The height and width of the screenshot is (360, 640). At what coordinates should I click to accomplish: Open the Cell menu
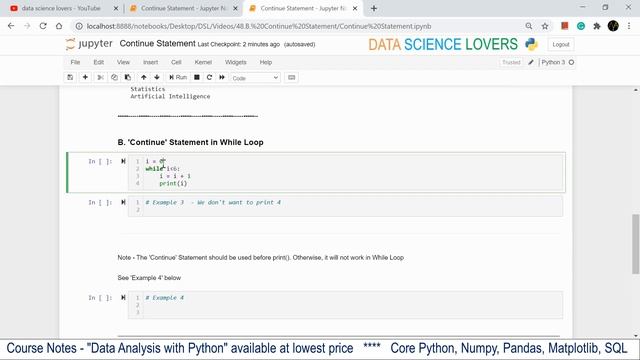tap(176, 62)
